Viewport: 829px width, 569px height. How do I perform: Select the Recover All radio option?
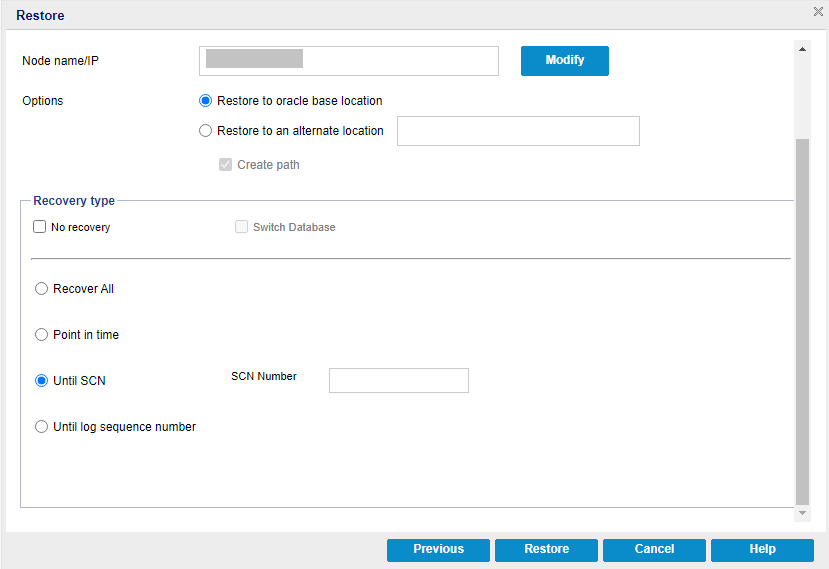click(42, 289)
